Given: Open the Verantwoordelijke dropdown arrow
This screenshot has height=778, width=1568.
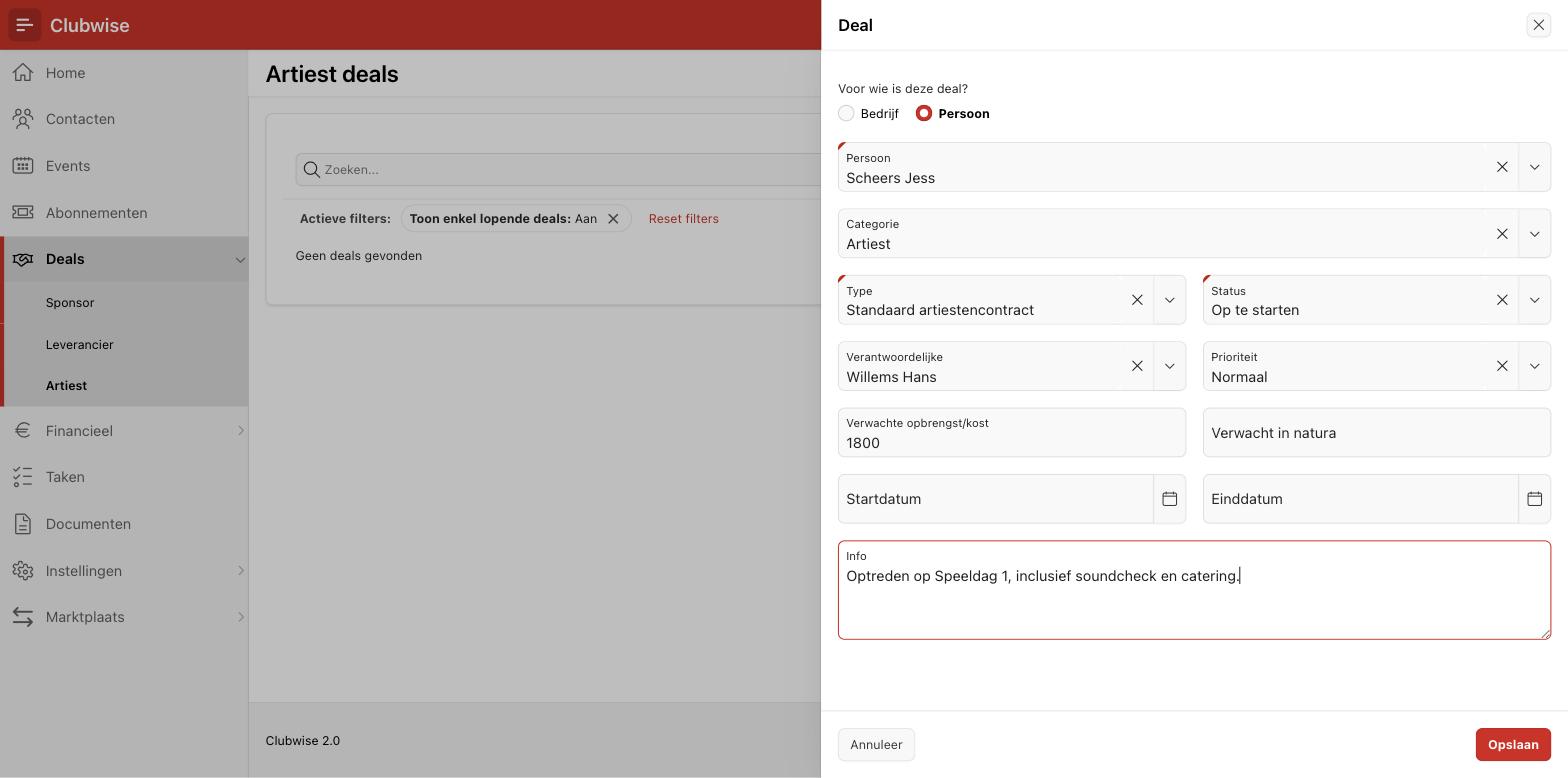Looking at the screenshot, I should coord(1169,366).
